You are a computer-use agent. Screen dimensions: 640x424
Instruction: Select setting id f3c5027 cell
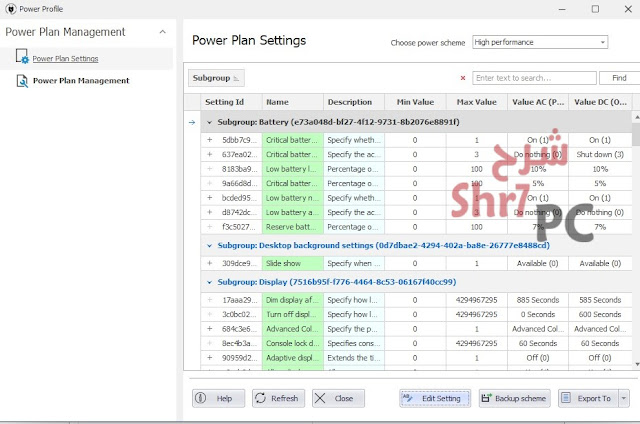[x=240, y=227]
